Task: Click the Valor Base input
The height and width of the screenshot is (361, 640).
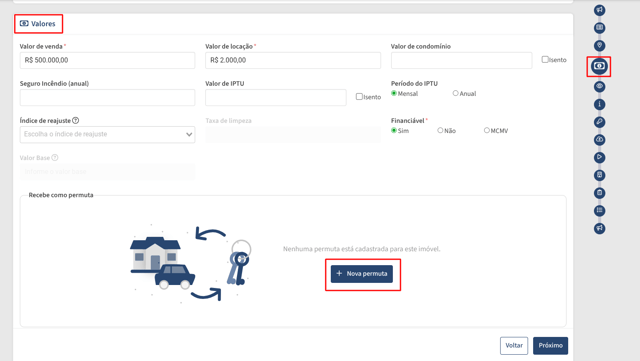Action: tap(107, 172)
